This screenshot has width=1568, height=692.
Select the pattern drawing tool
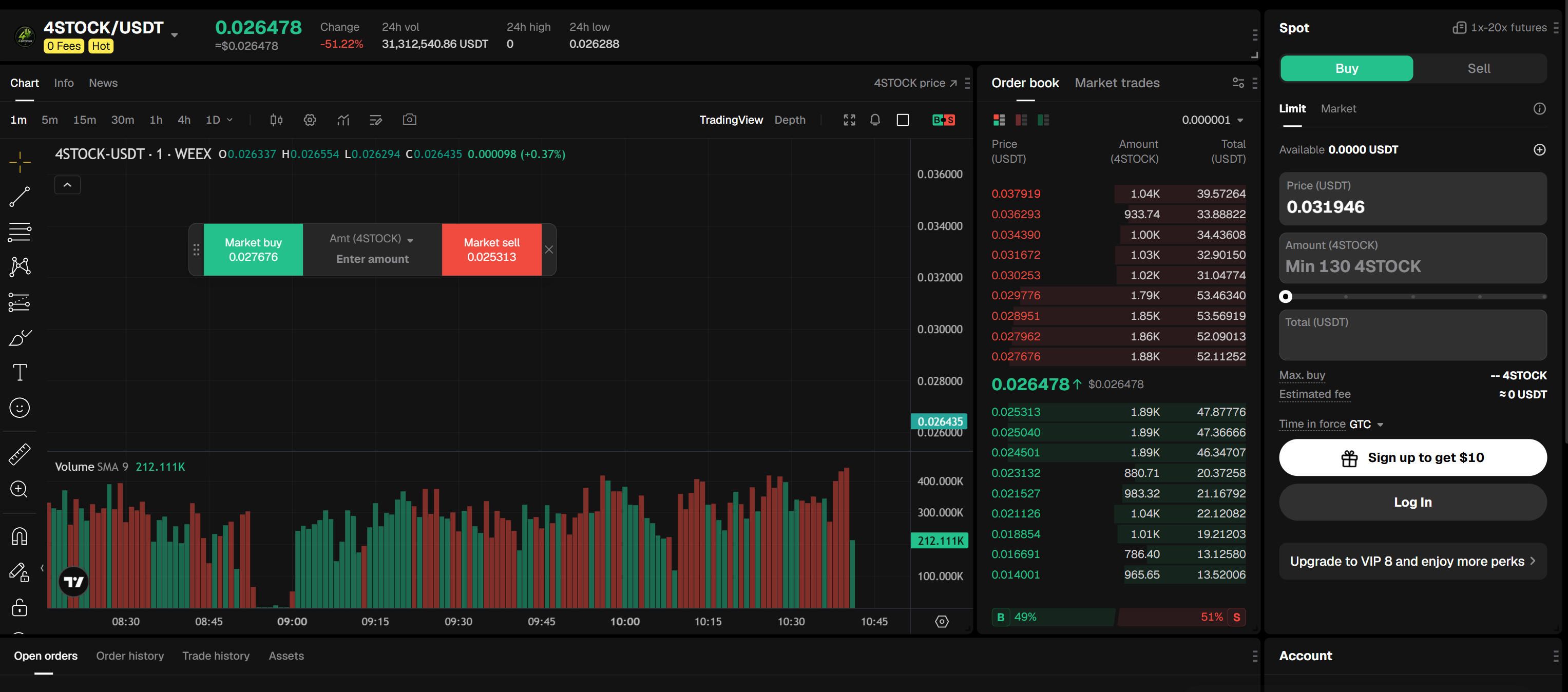point(20,266)
